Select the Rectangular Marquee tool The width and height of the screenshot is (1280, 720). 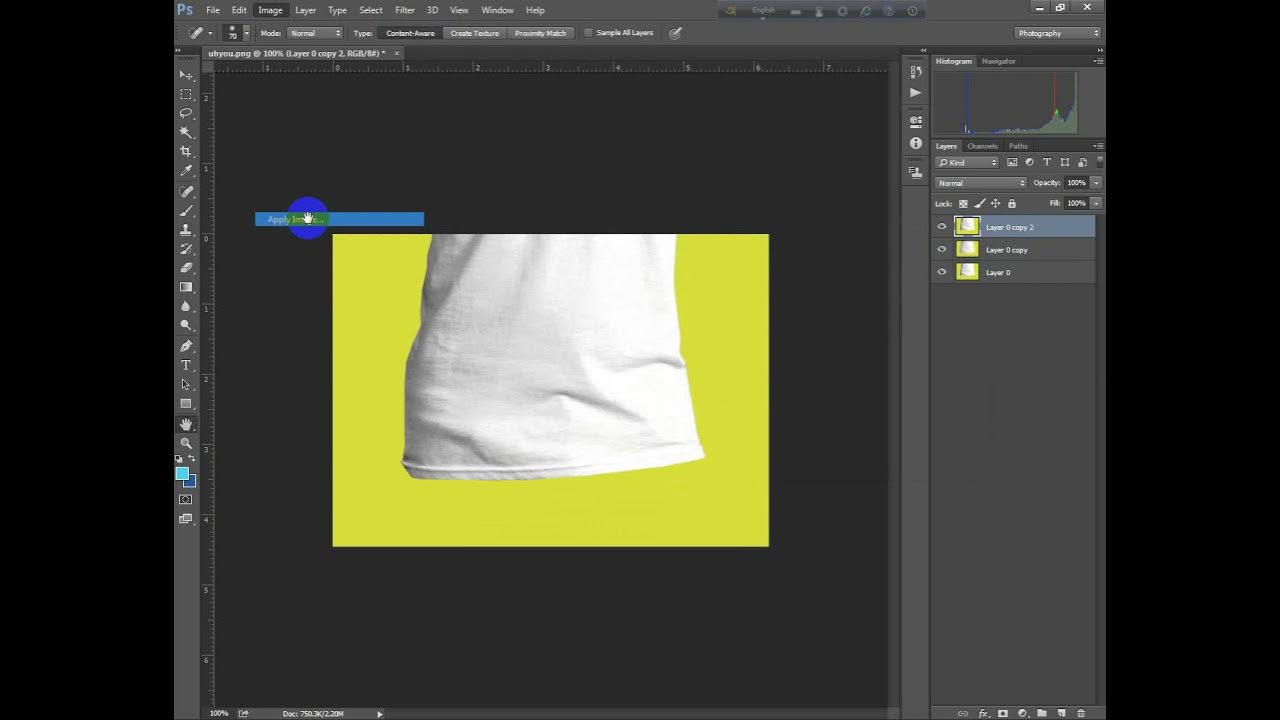click(186, 94)
